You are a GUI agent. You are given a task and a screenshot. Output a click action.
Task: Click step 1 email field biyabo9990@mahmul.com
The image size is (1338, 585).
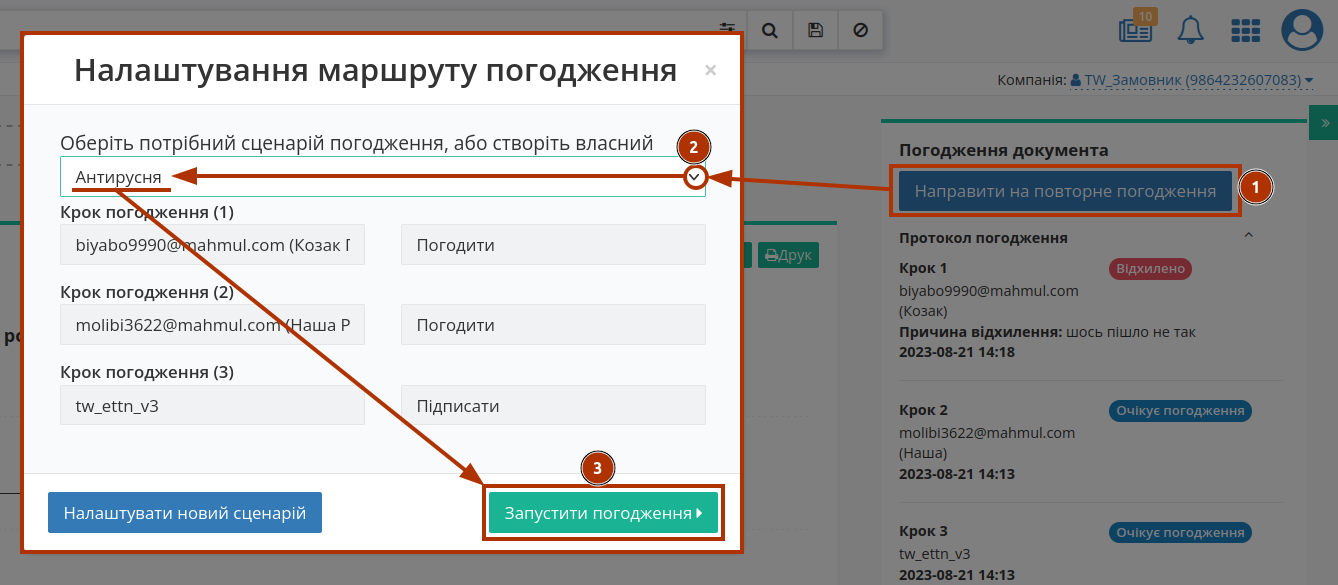coord(212,245)
